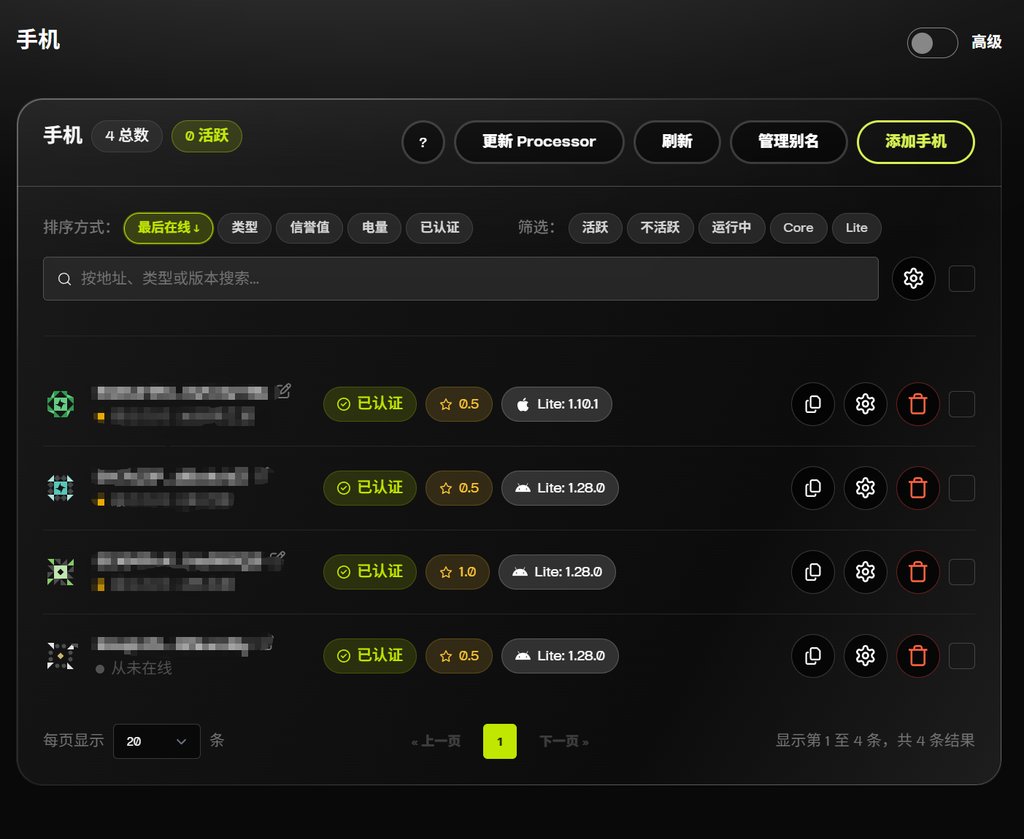Viewport: 1024px width, 839px height.
Task: Open settings gear for 从未在线 phone
Action: 865,656
